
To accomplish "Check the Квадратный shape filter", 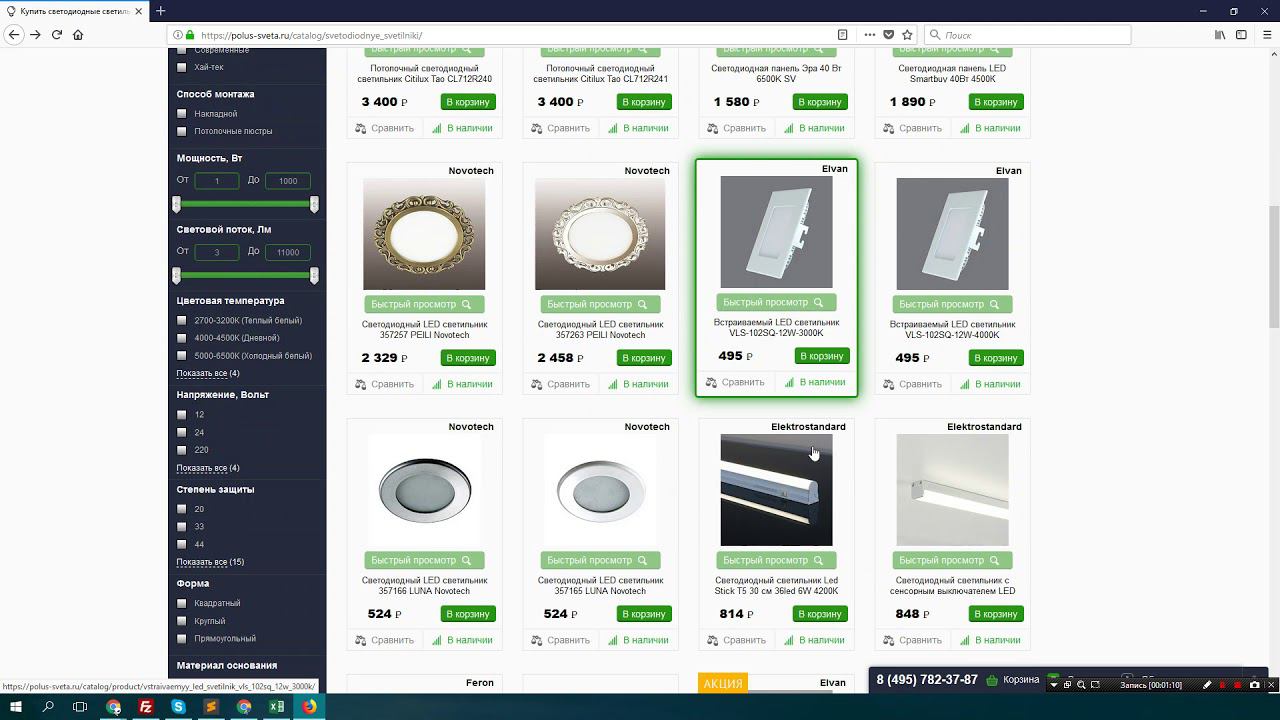I will 182,603.
